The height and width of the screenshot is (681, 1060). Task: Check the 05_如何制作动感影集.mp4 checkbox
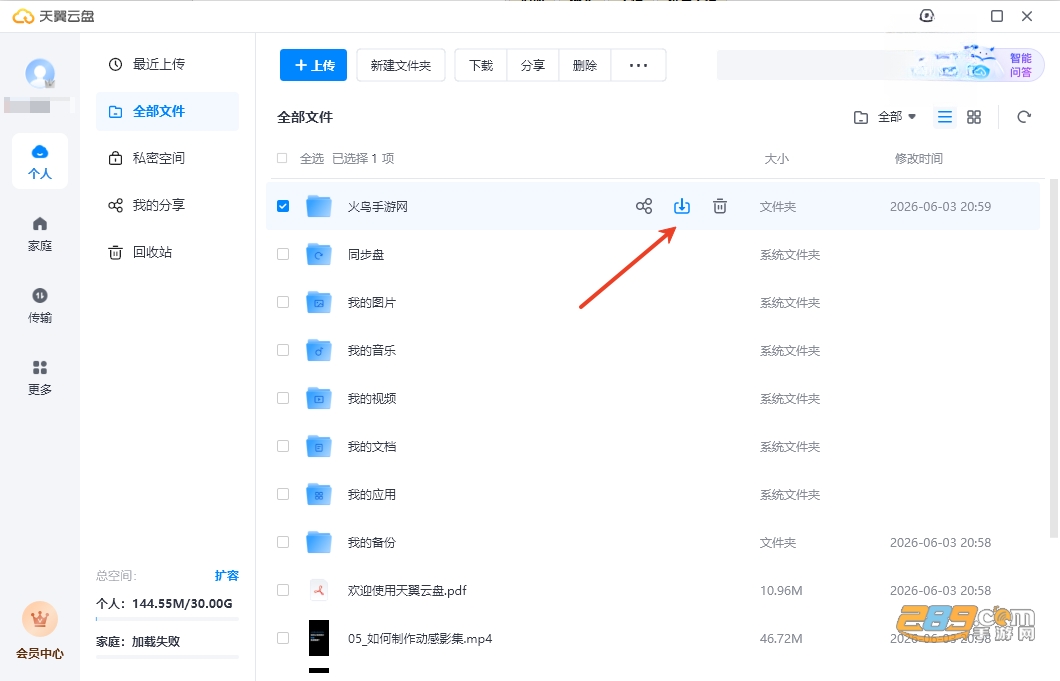tap(283, 638)
